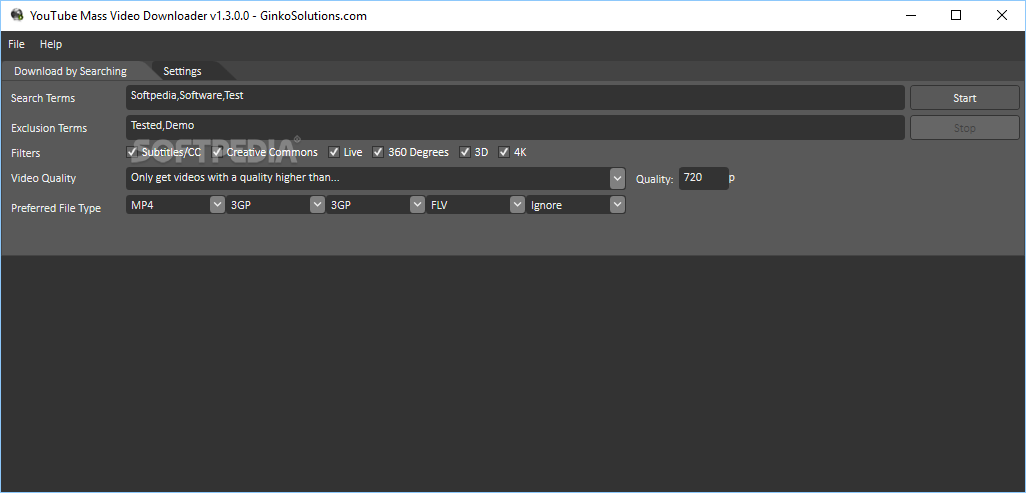
Task: Maximize the downloader window
Action: click(x=956, y=16)
